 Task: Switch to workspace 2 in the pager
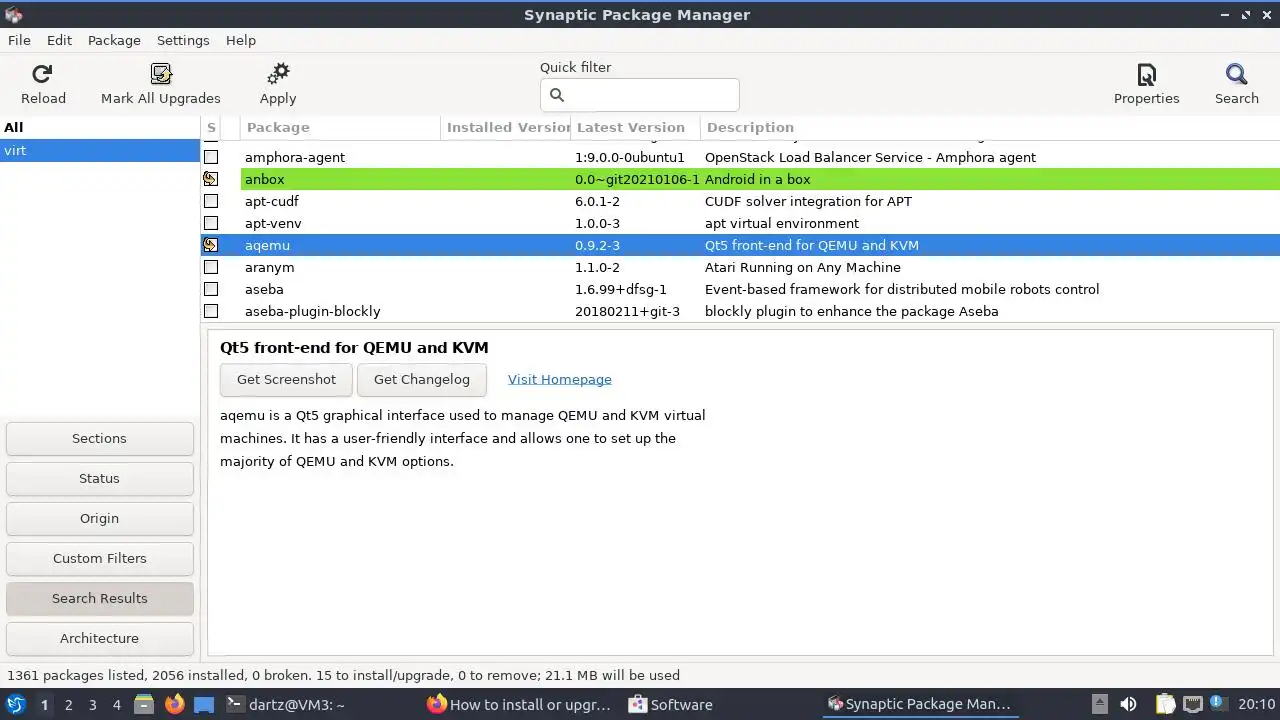point(68,704)
